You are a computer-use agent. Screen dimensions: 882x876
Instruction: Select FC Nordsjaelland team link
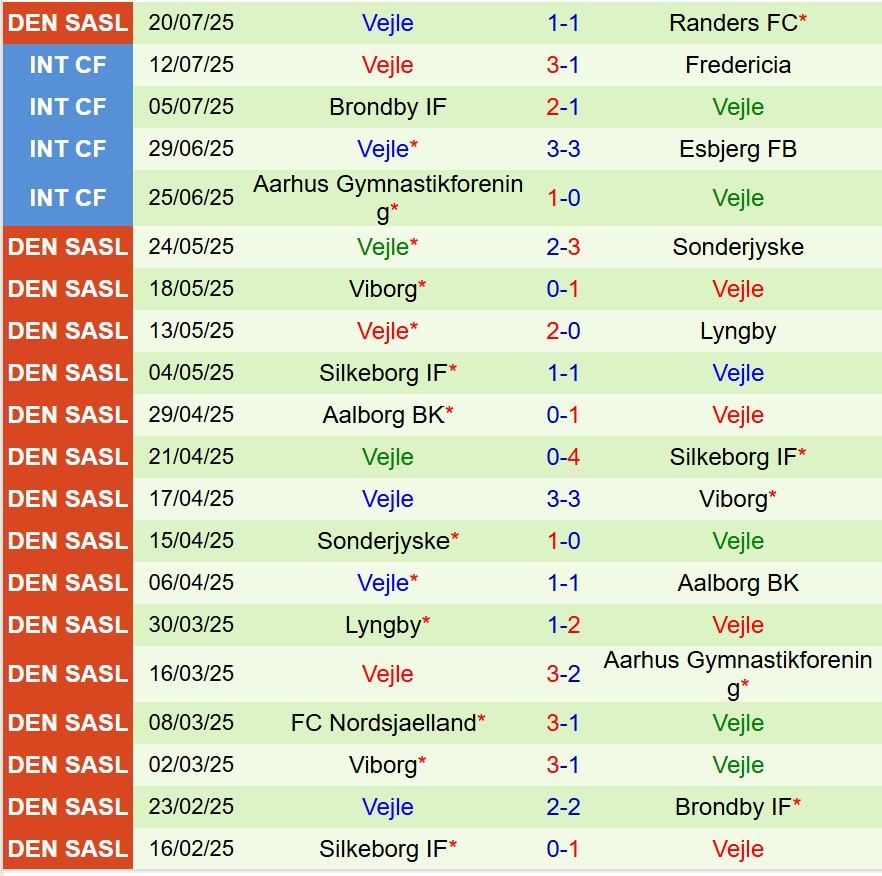[x=384, y=723]
